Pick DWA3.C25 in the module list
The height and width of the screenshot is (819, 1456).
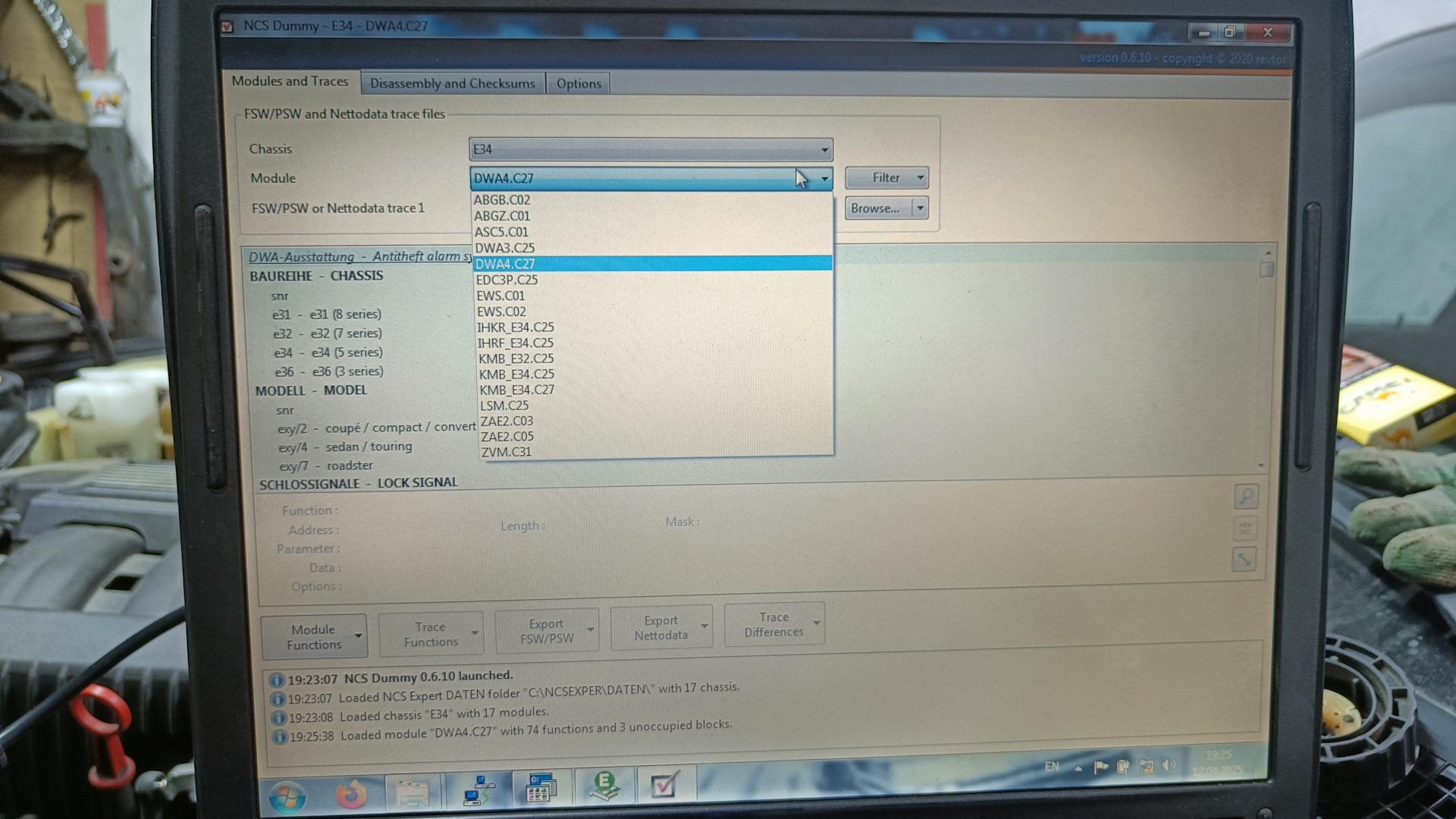tap(652, 248)
